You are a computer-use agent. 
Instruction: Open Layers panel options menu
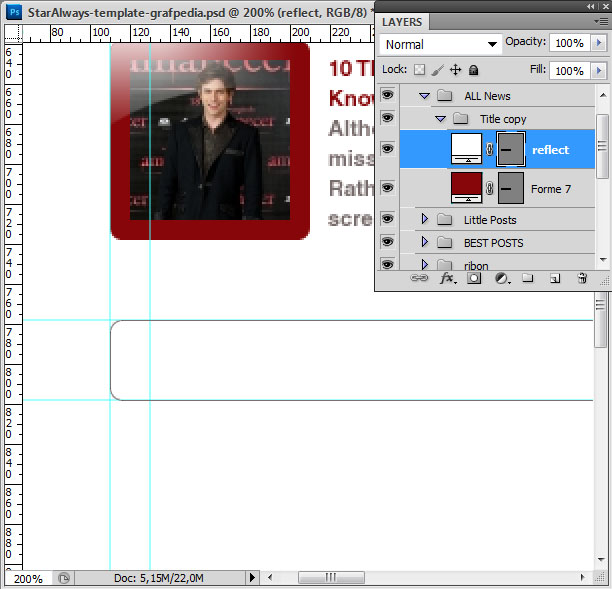coord(601,21)
